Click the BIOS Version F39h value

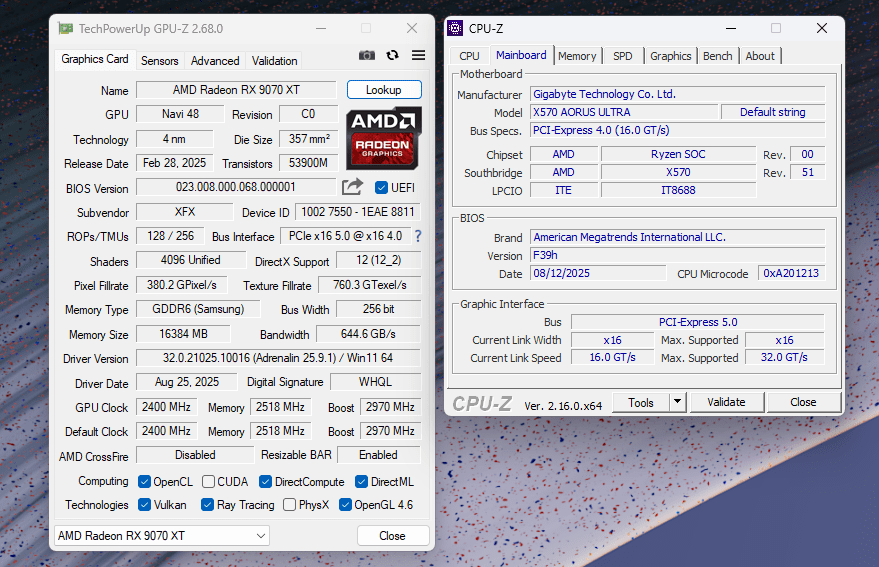(678, 255)
